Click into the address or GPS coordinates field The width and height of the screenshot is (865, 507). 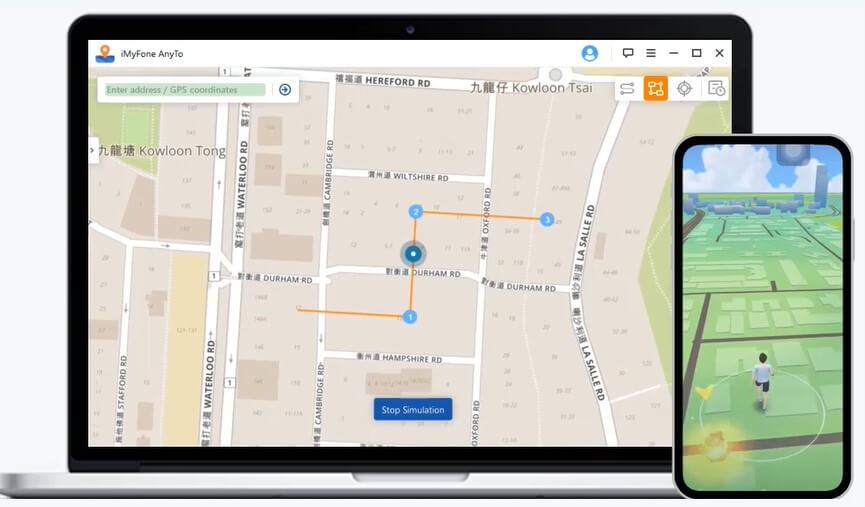[x=185, y=89]
